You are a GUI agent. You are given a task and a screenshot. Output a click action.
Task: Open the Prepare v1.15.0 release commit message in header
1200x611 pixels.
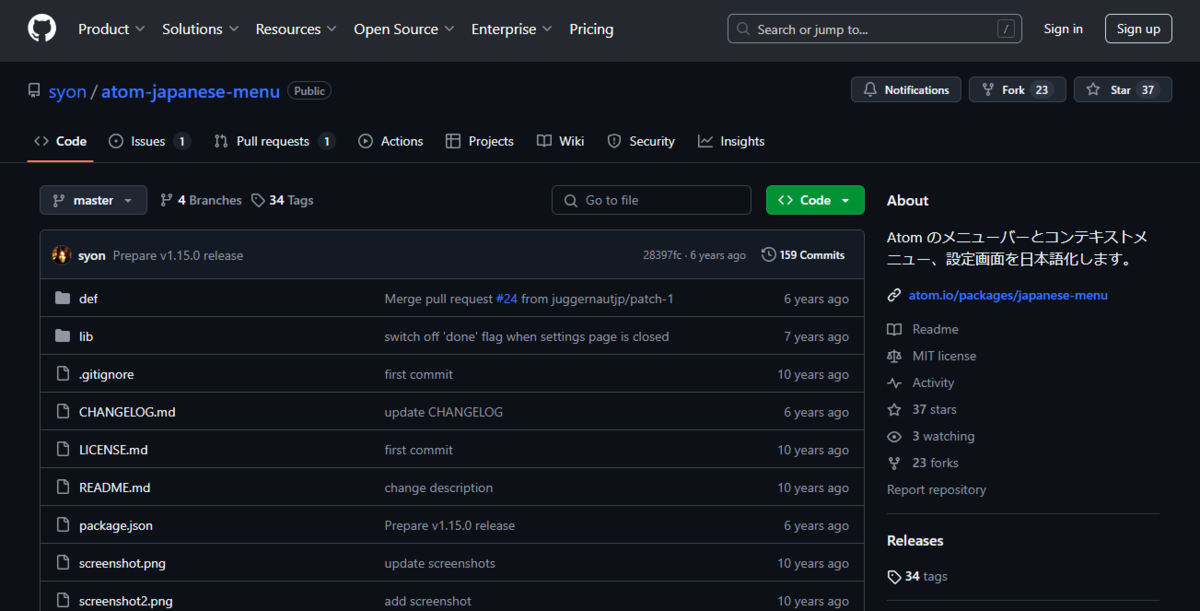pos(178,255)
